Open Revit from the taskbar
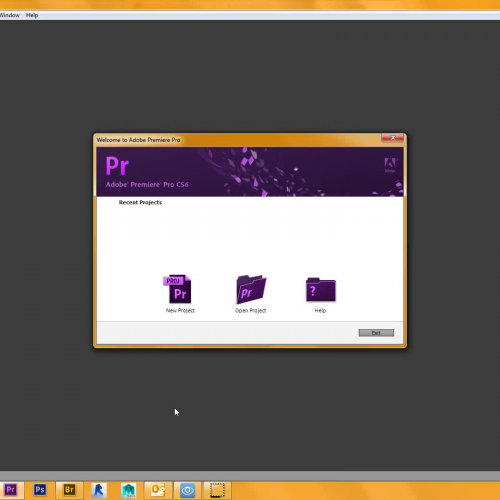 (x=99, y=490)
